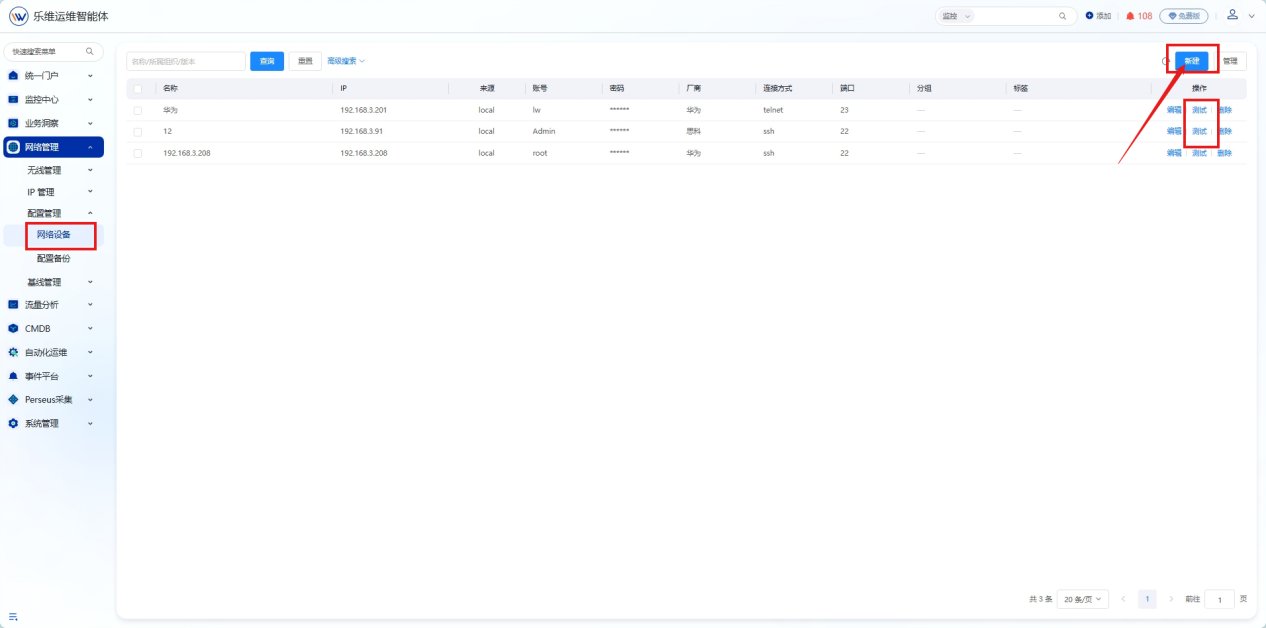Screen dimensions: 1266x628
Task: Focus the 快速搜索菜单 search field
Action: click(53, 51)
